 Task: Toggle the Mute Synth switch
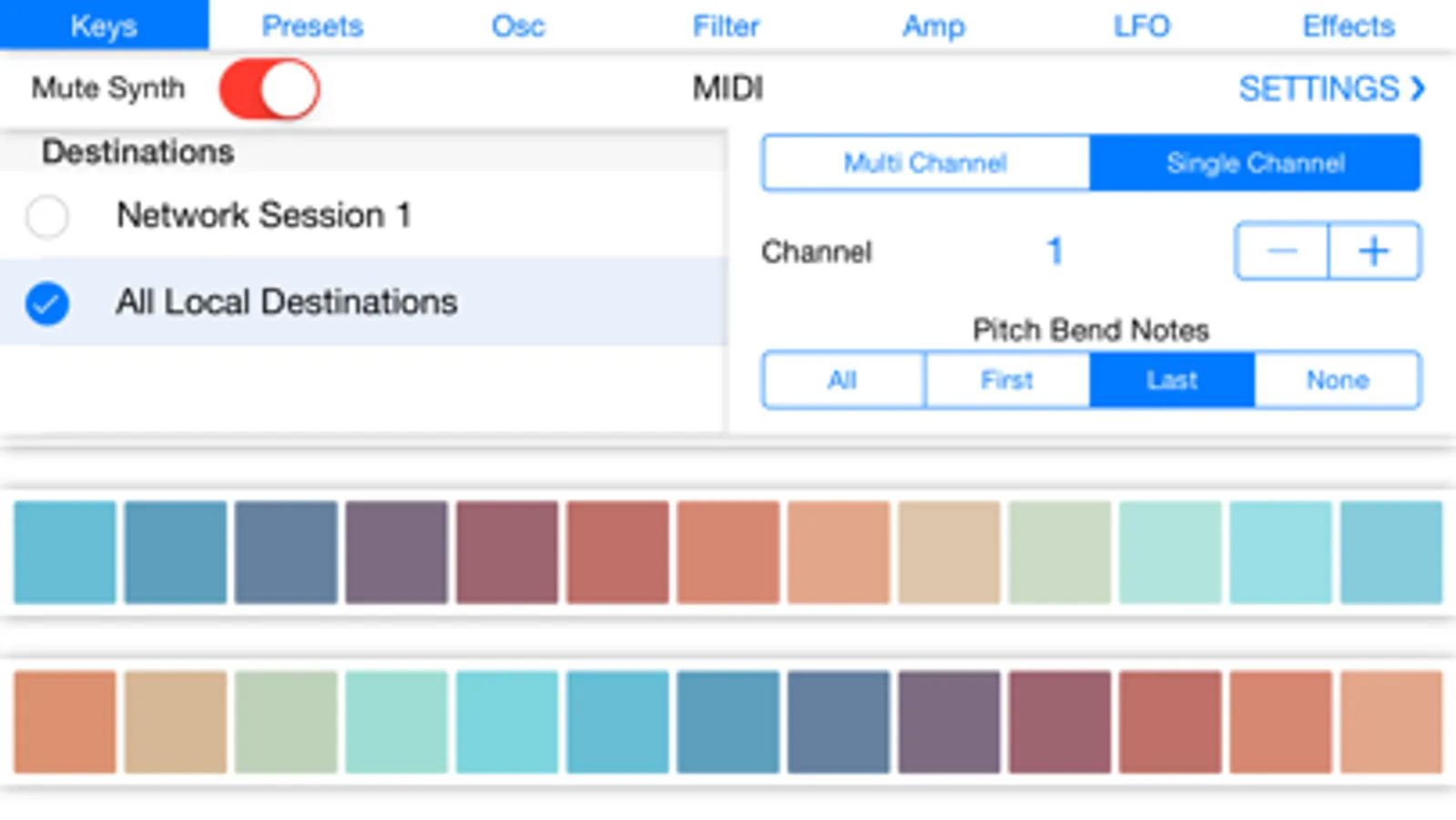[270, 89]
